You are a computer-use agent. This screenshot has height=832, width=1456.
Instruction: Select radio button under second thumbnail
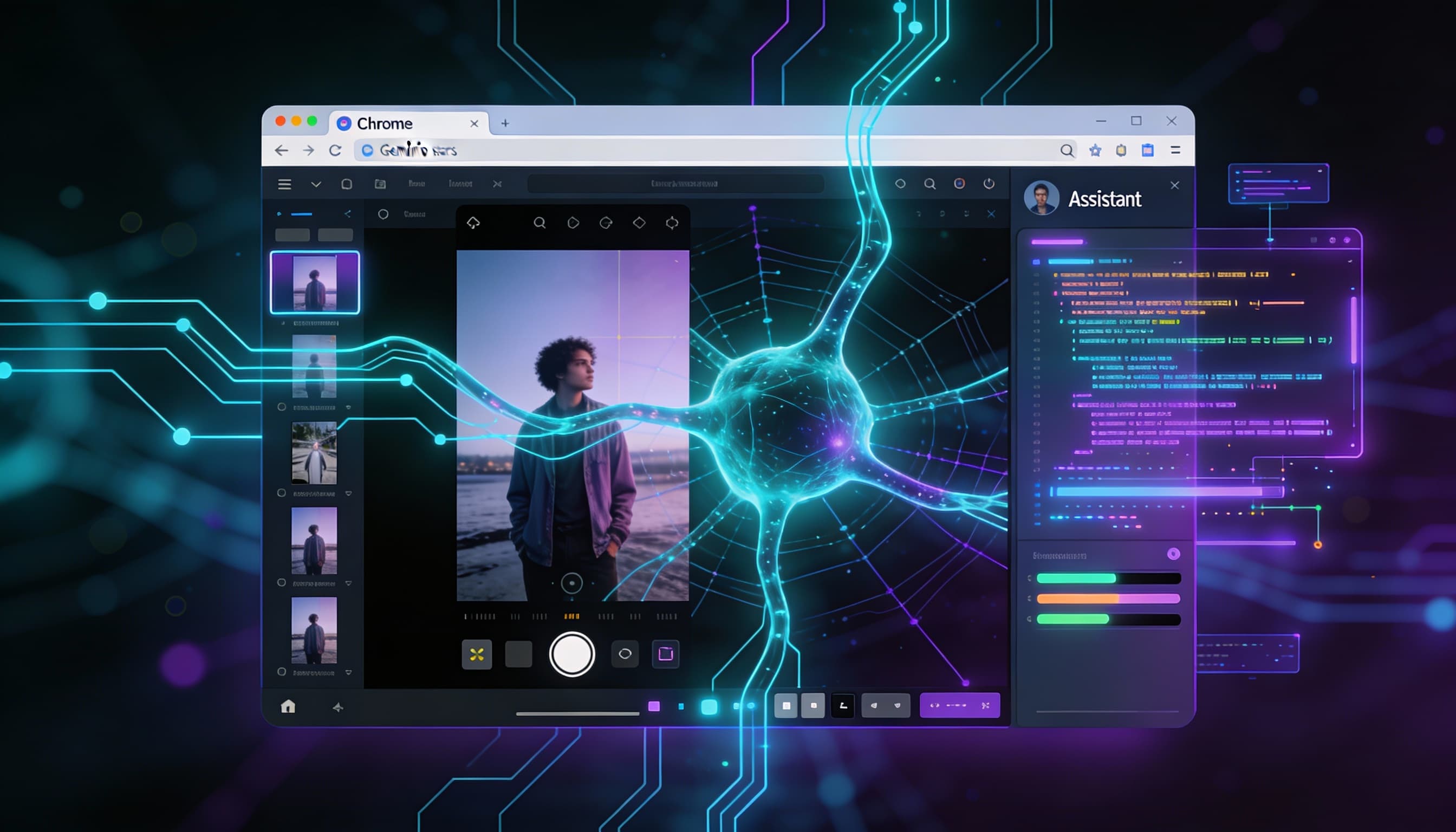coord(282,407)
